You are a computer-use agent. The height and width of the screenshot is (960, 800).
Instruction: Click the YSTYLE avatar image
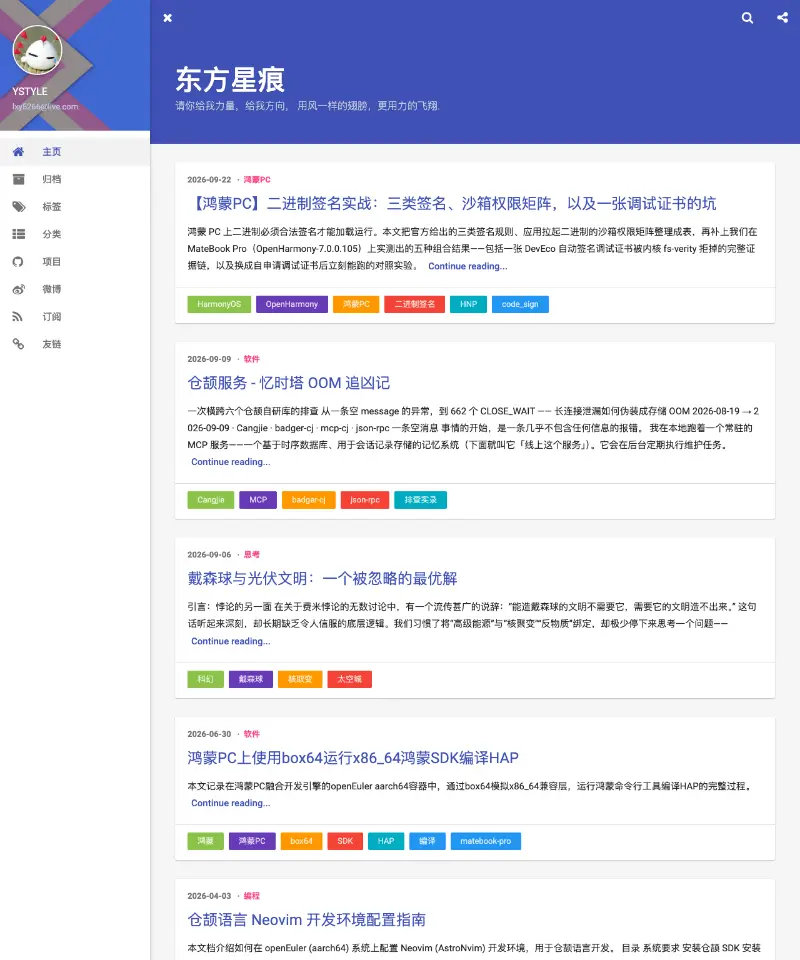[x=37, y=50]
